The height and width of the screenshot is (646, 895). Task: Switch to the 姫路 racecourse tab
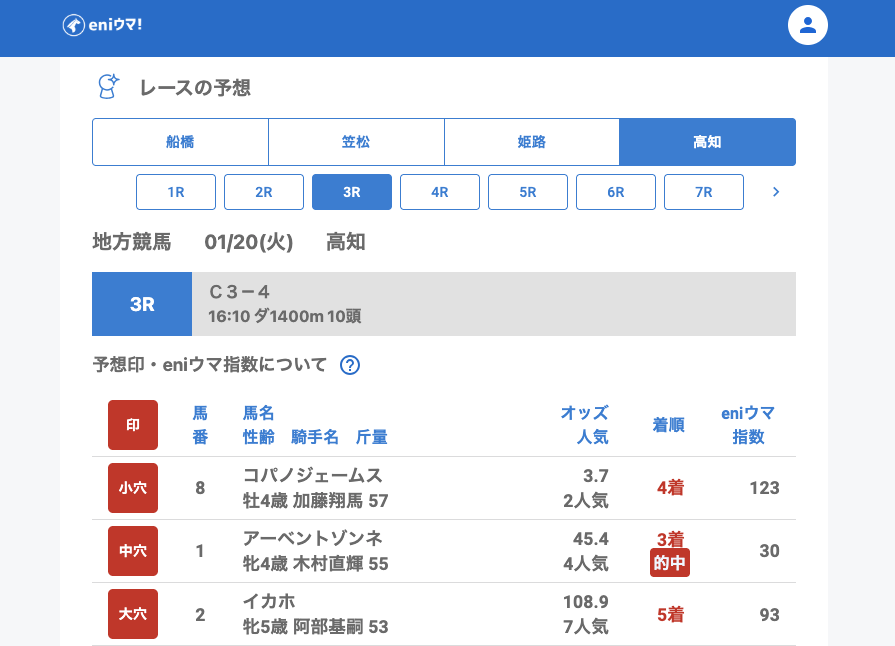click(532, 142)
